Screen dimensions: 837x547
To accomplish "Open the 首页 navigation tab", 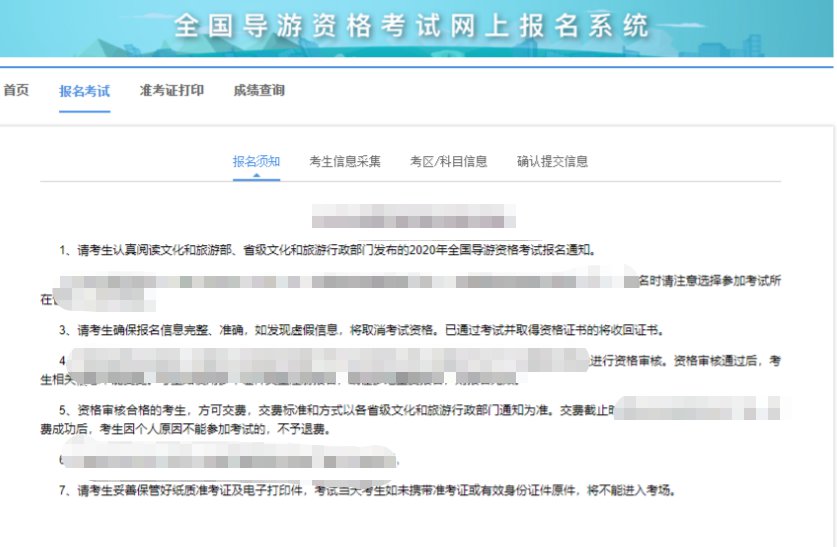I will 15,91.
